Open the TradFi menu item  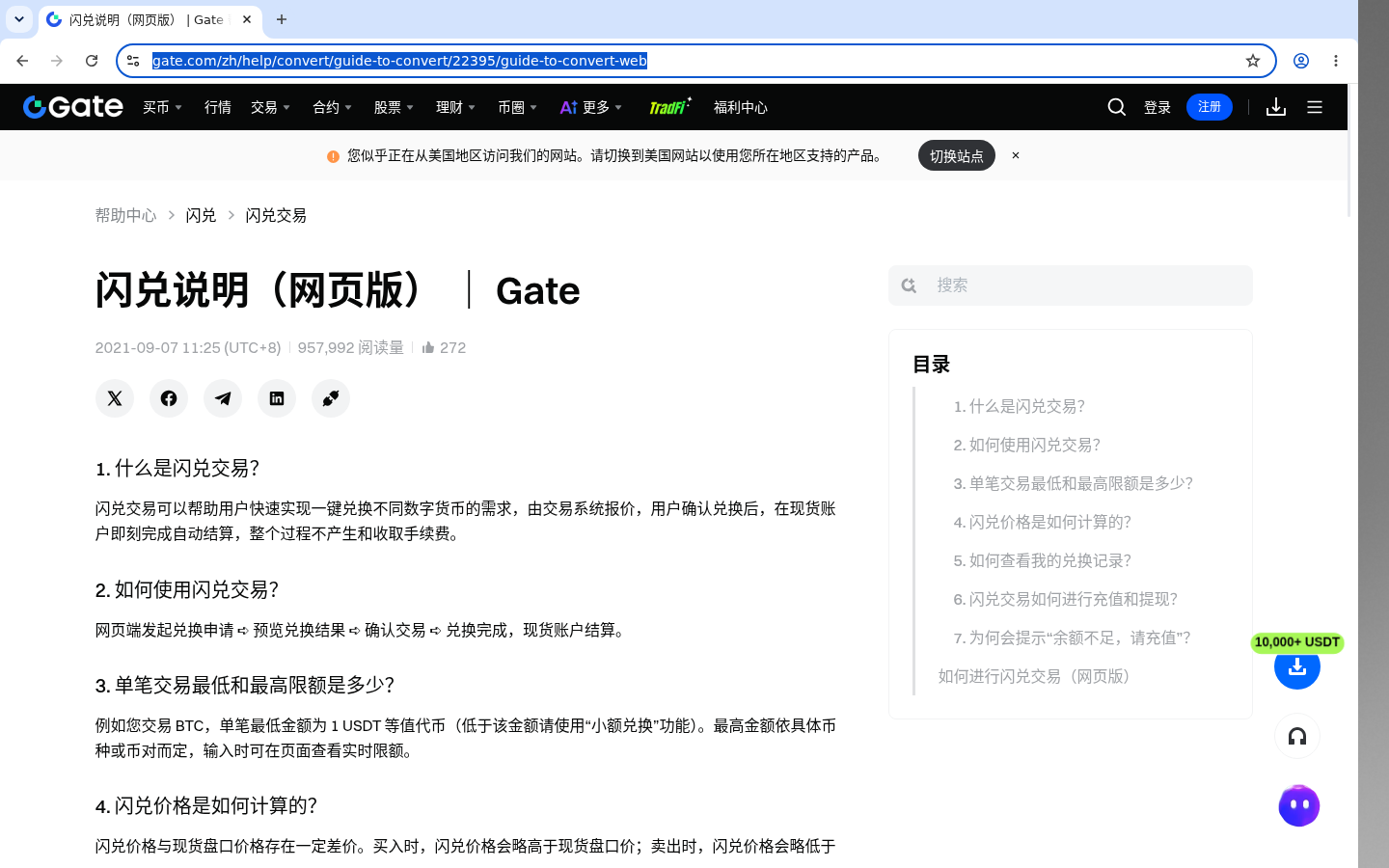point(669,106)
